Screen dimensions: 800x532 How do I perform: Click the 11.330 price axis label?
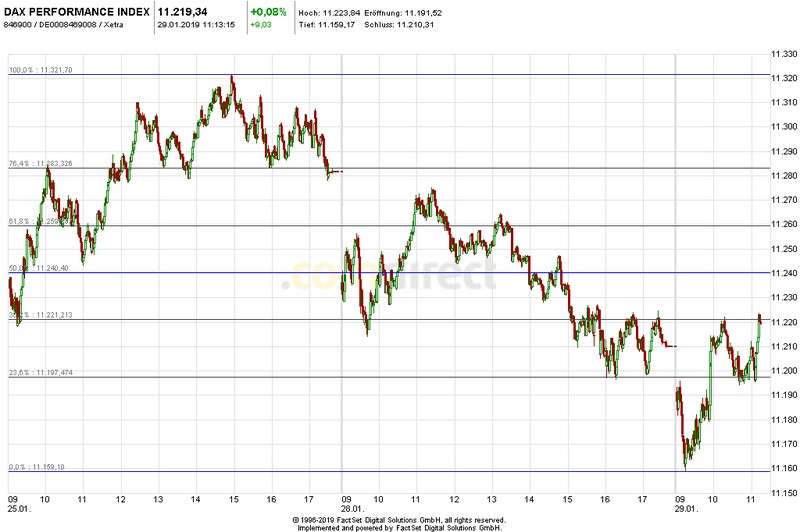tap(784, 54)
